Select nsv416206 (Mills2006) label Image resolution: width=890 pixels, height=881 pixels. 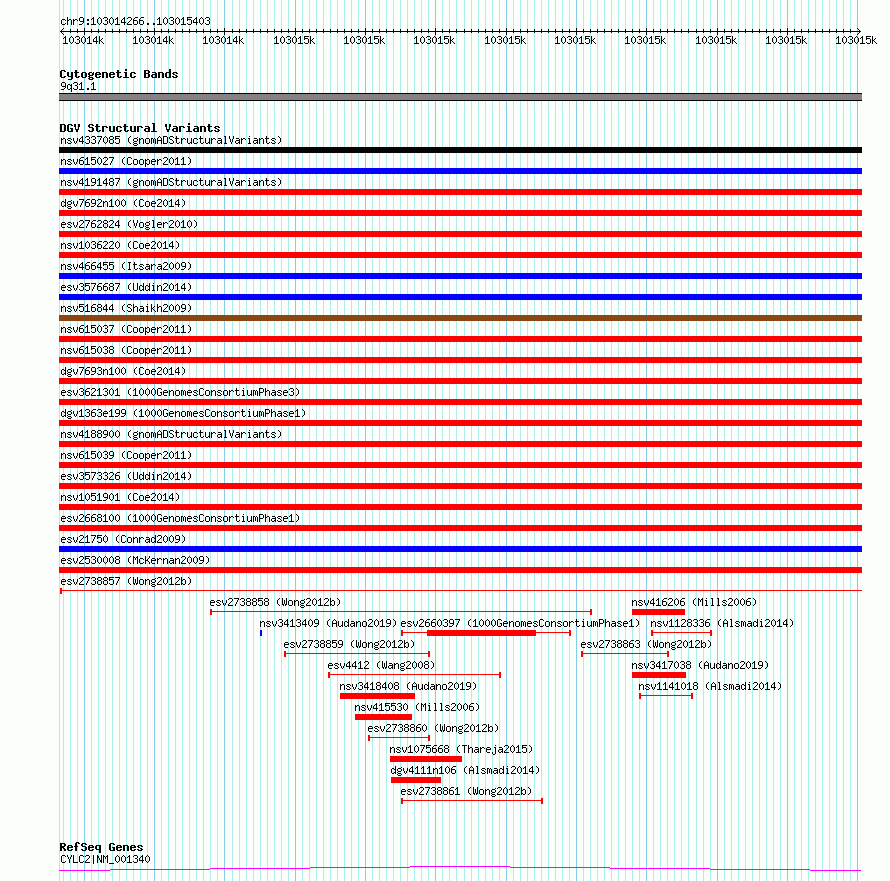(694, 602)
